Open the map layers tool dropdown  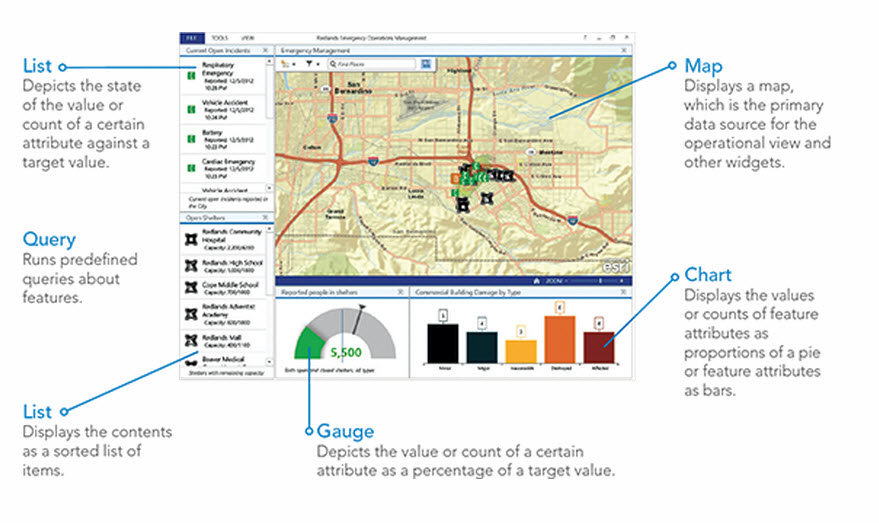click(288, 64)
